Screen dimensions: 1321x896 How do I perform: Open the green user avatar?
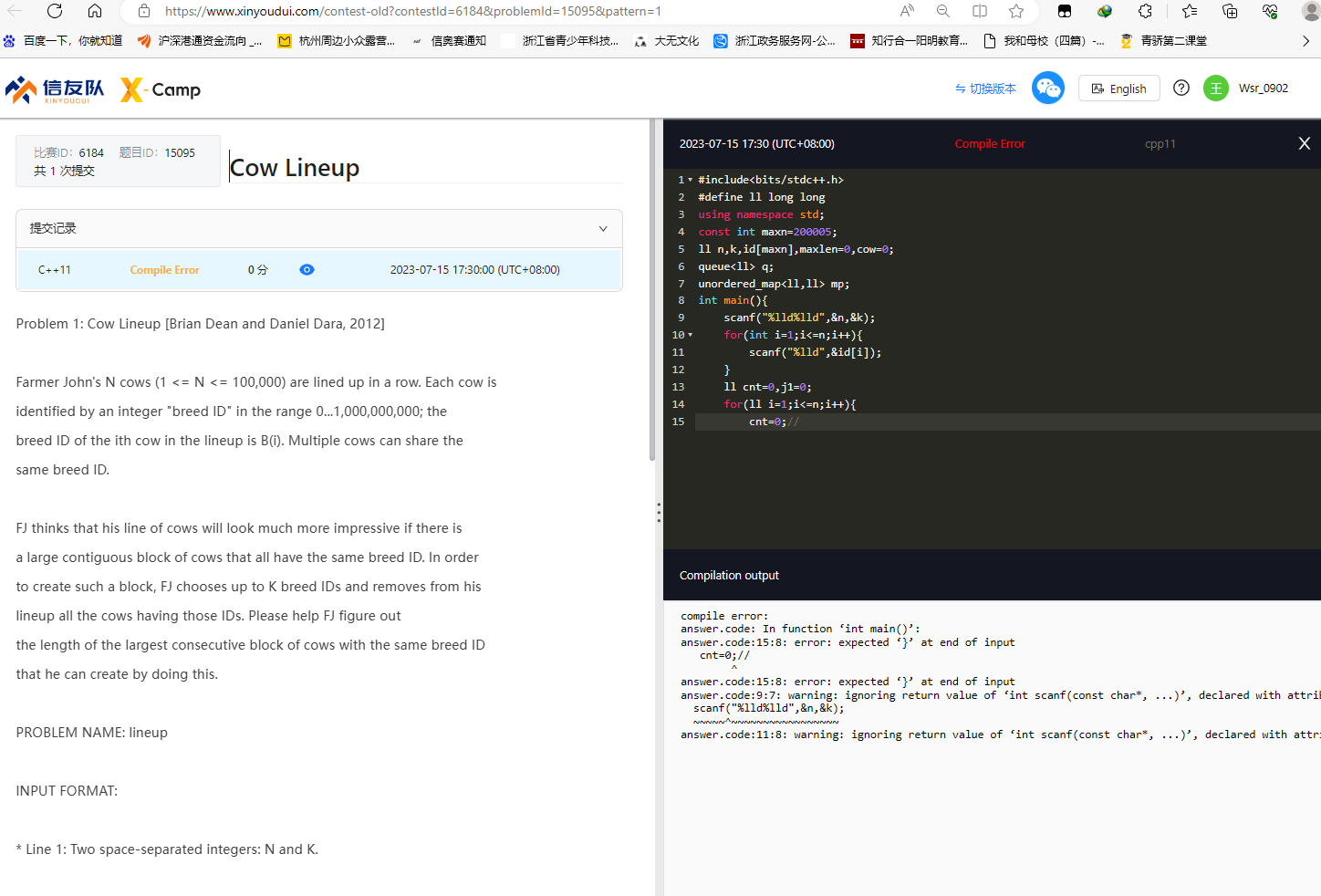(x=1216, y=89)
